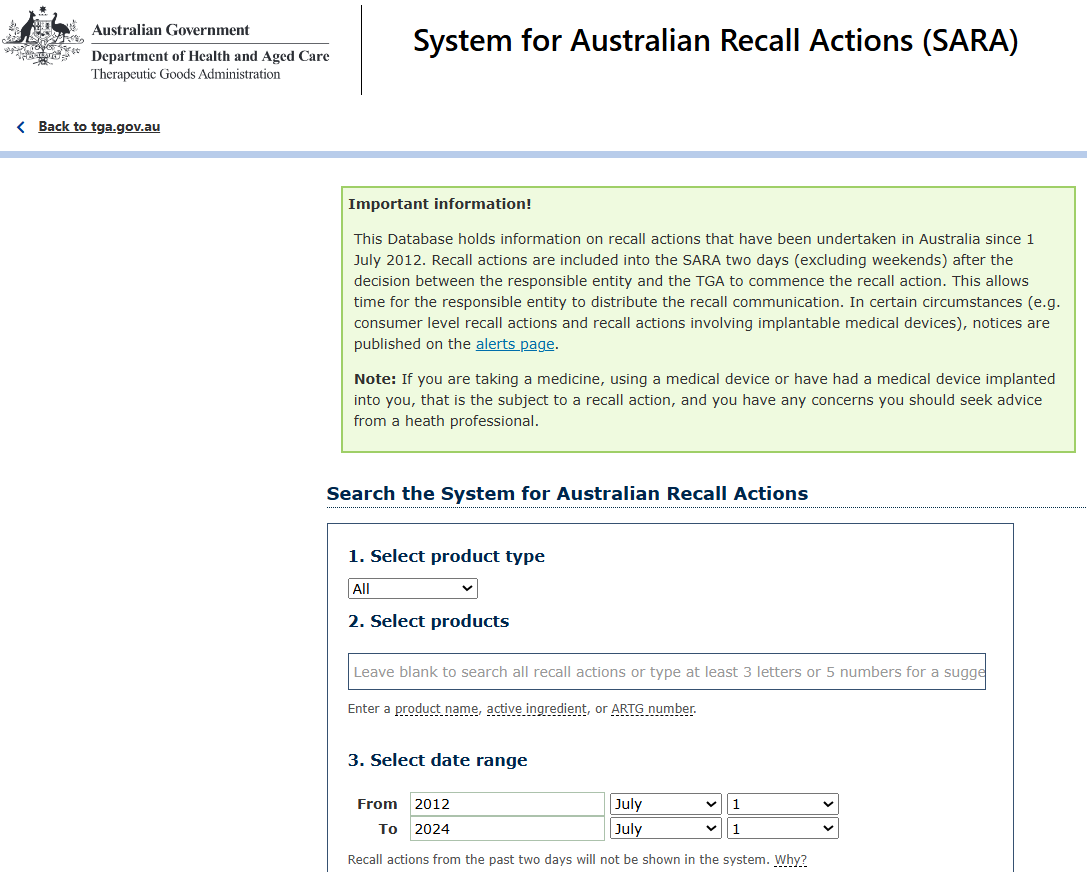1087x872 pixels.
Task: Click the To year field showing 2024
Action: [x=507, y=829]
